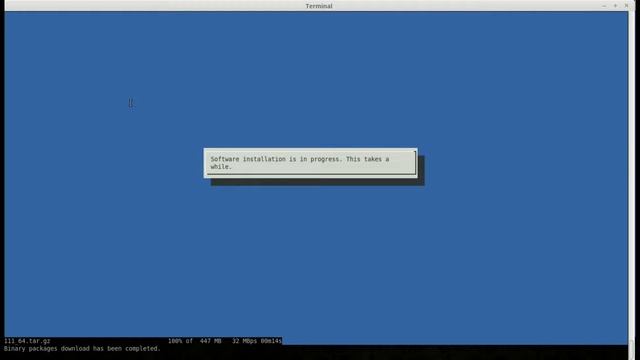Click the '32 MBps' download speed text
This screenshot has width=640, height=360.
click(244, 341)
